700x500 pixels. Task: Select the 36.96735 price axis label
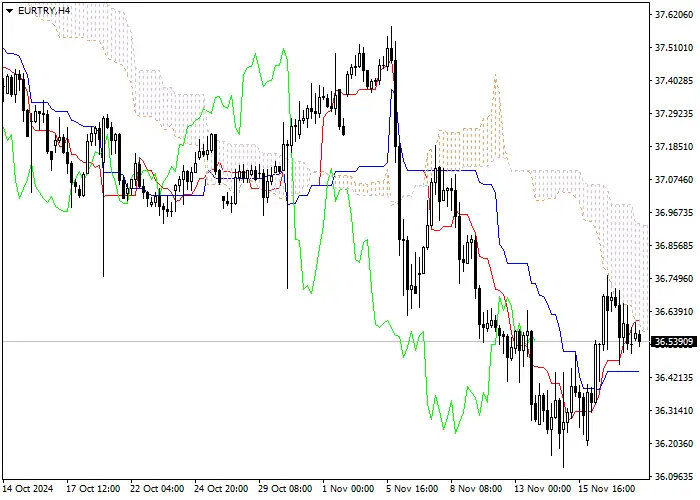tap(674, 212)
